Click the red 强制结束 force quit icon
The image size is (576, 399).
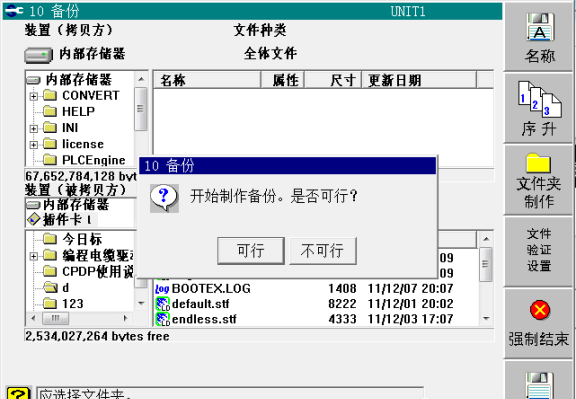pyautogui.click(x=540, y=311)
